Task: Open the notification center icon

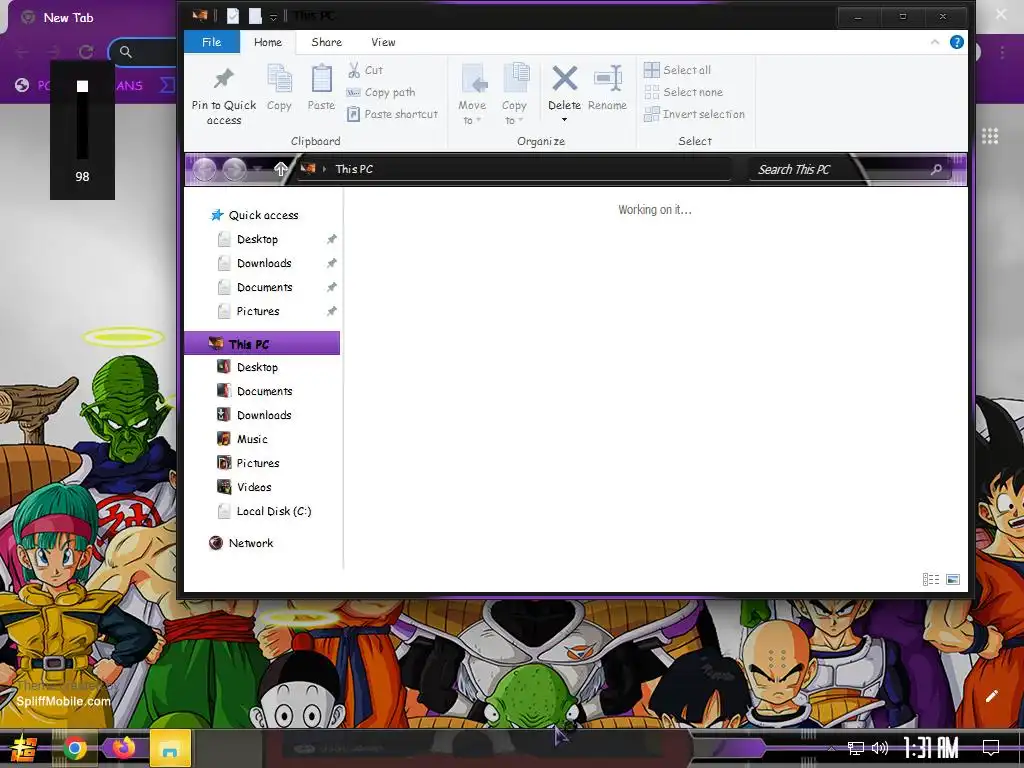Action: pos(991,747)
